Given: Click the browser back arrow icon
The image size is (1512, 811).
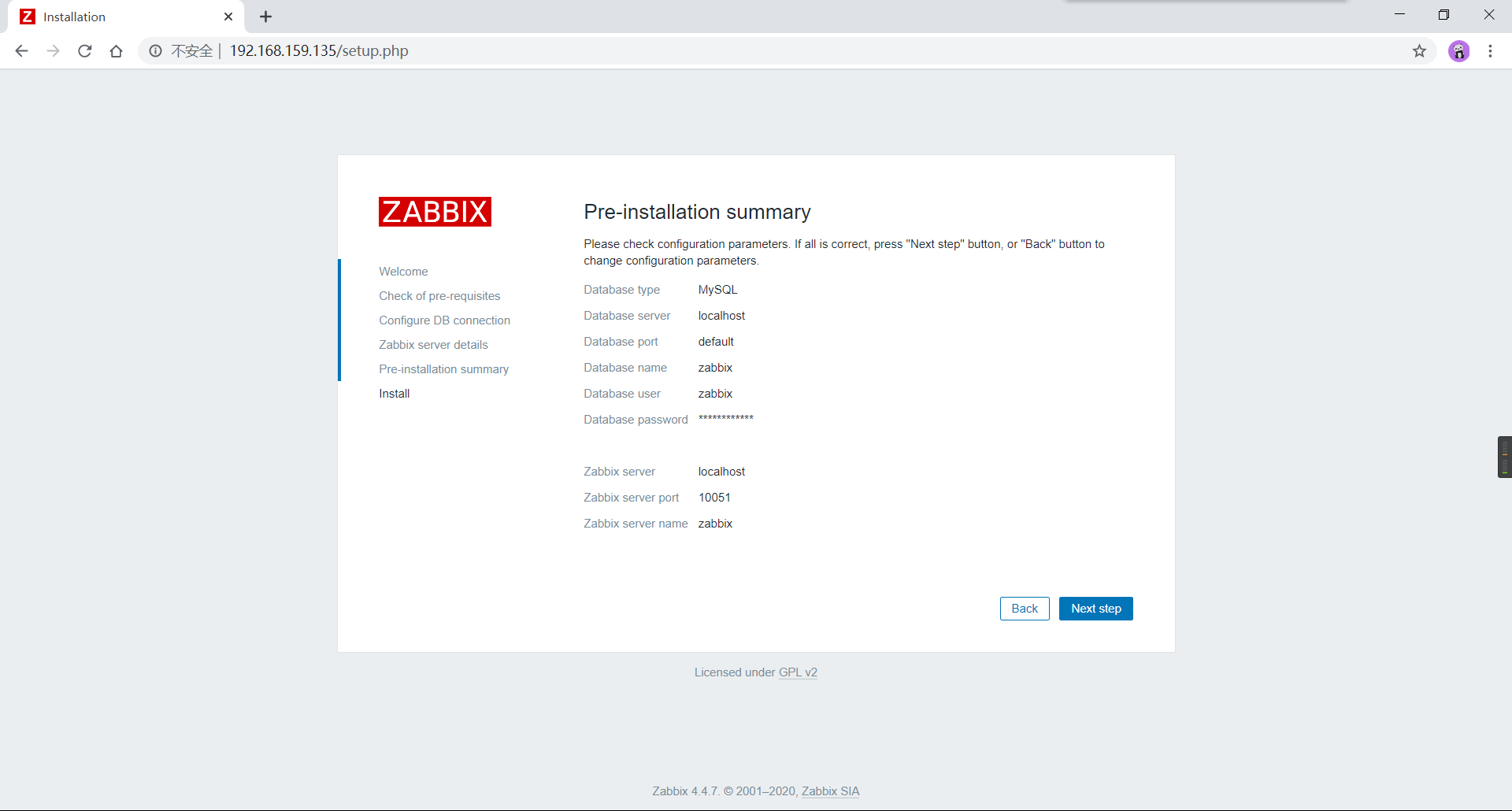Looking at the screenshot, I should tap(21, 51).
